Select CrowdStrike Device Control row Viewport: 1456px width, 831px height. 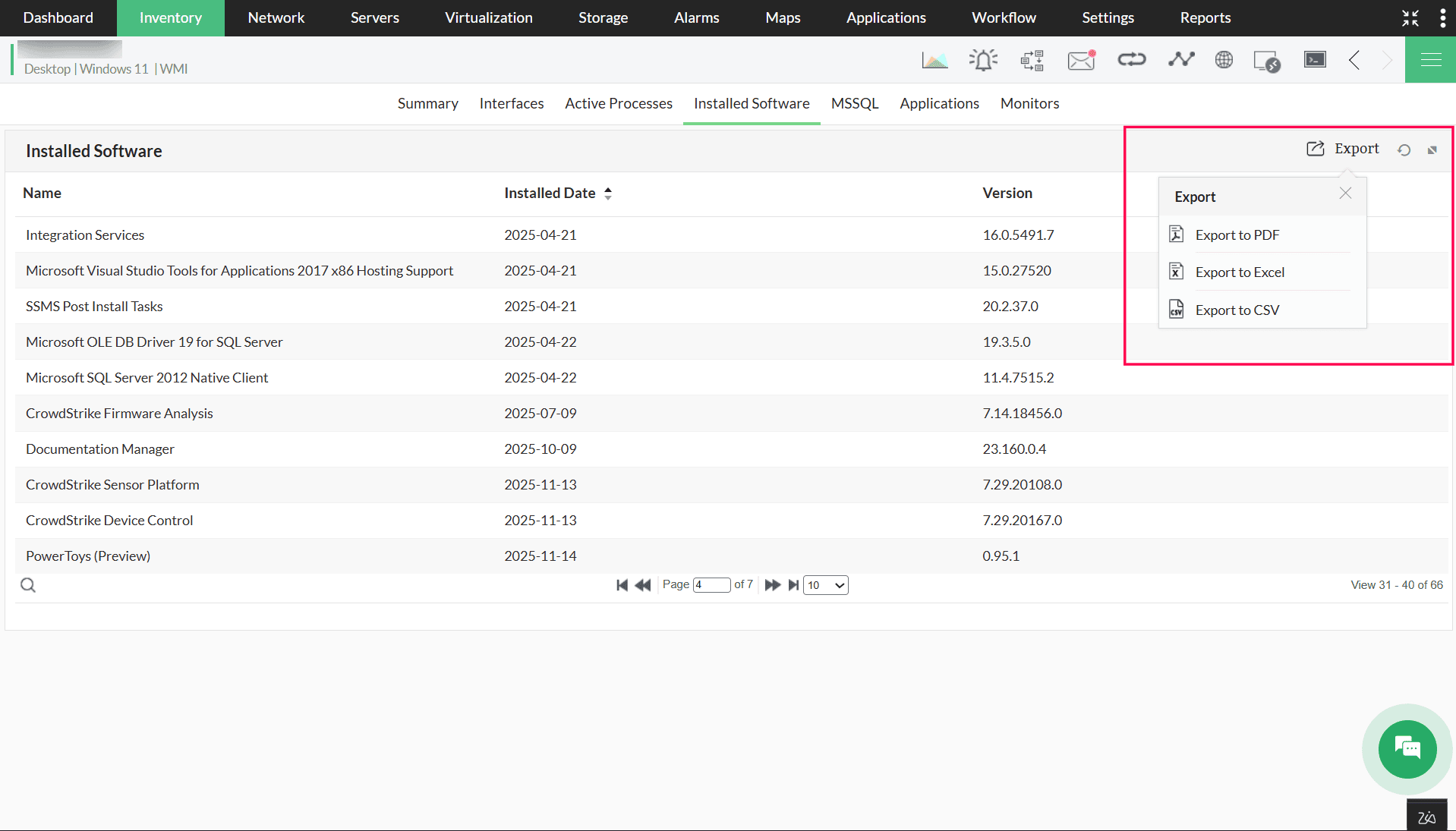tap(732, 521)
